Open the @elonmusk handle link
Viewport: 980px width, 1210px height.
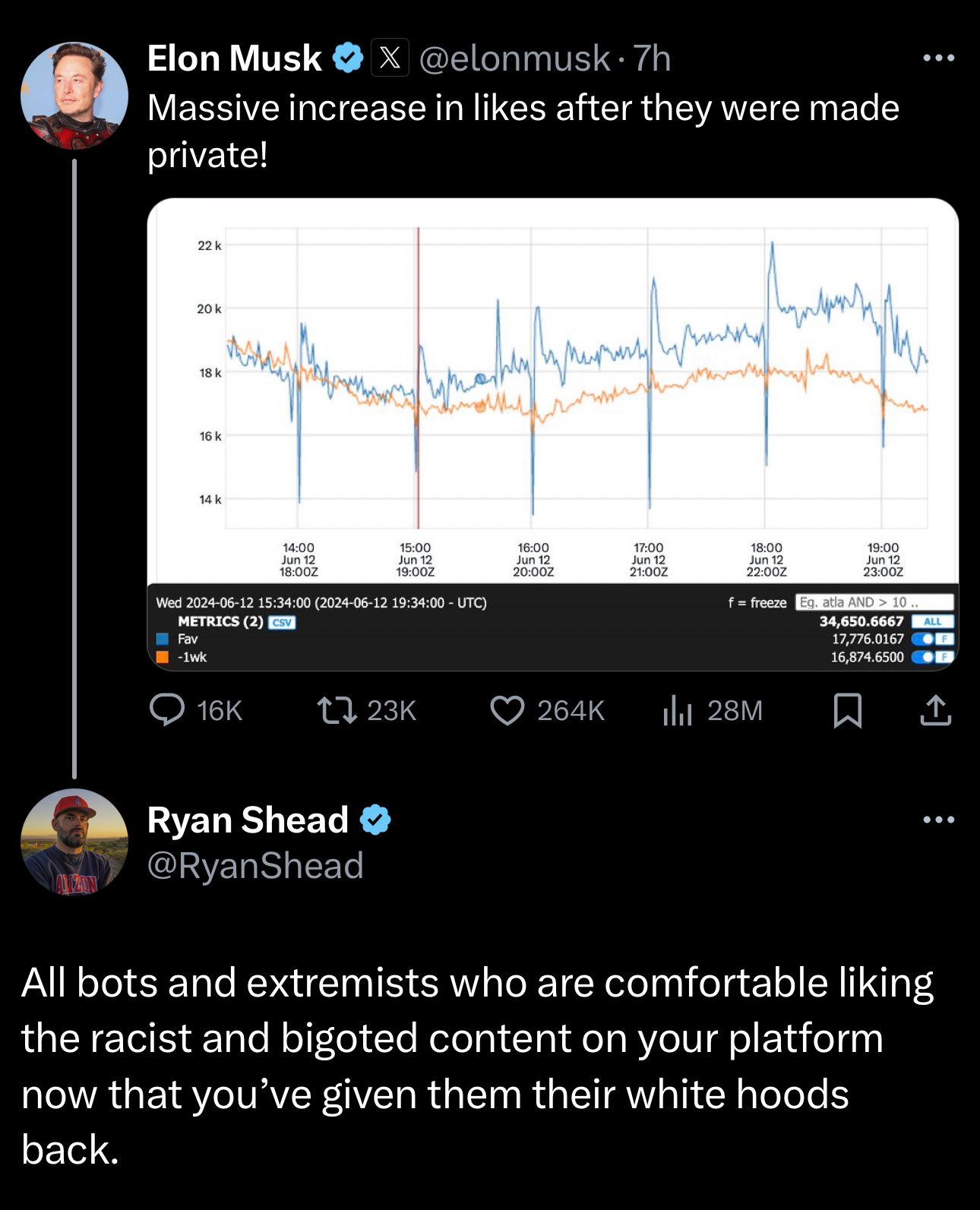(x=514, y=58)
